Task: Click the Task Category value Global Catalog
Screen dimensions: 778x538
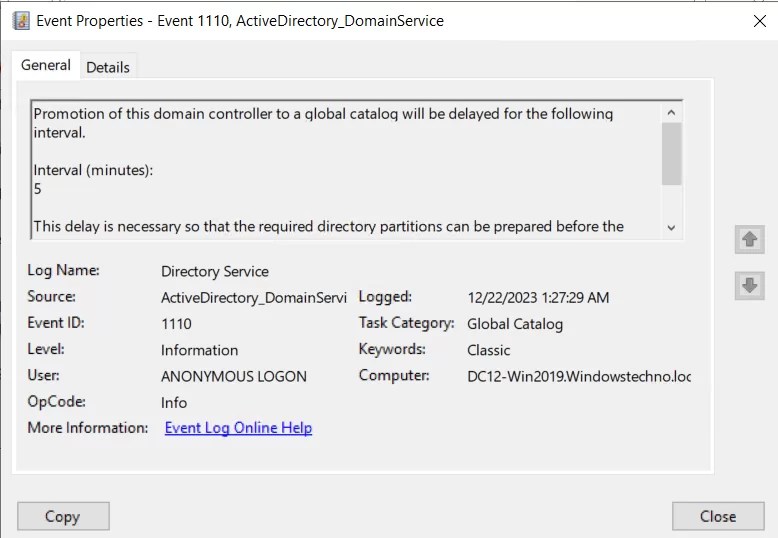Action: tap(515, 324)
